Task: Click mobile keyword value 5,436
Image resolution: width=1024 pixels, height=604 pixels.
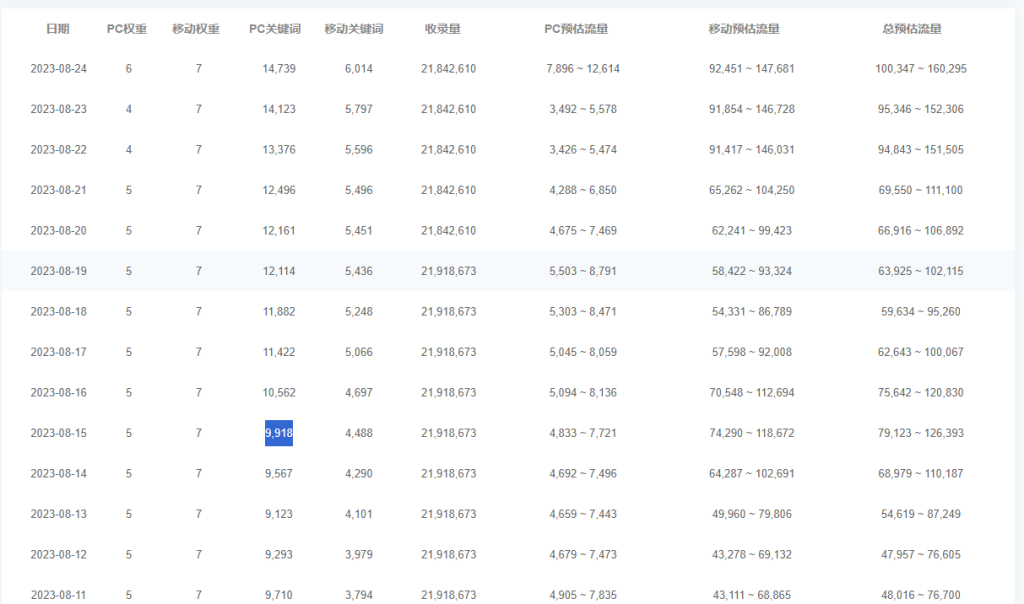Action: pyautogui.click(x=359, y=271)
